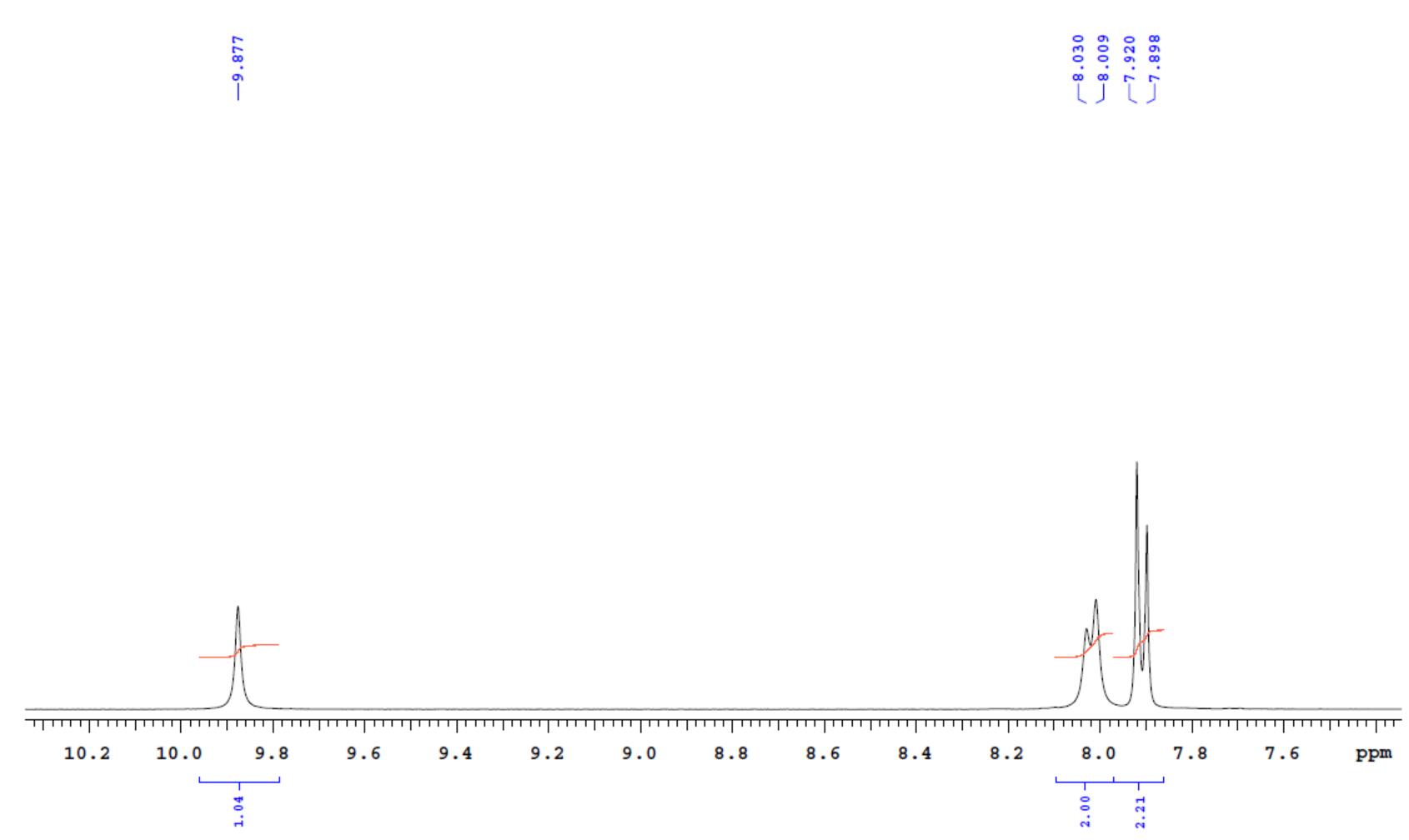
Task: Click the 8.8 axis tick label
Action: pyautogui.click(x=730, y=754)
